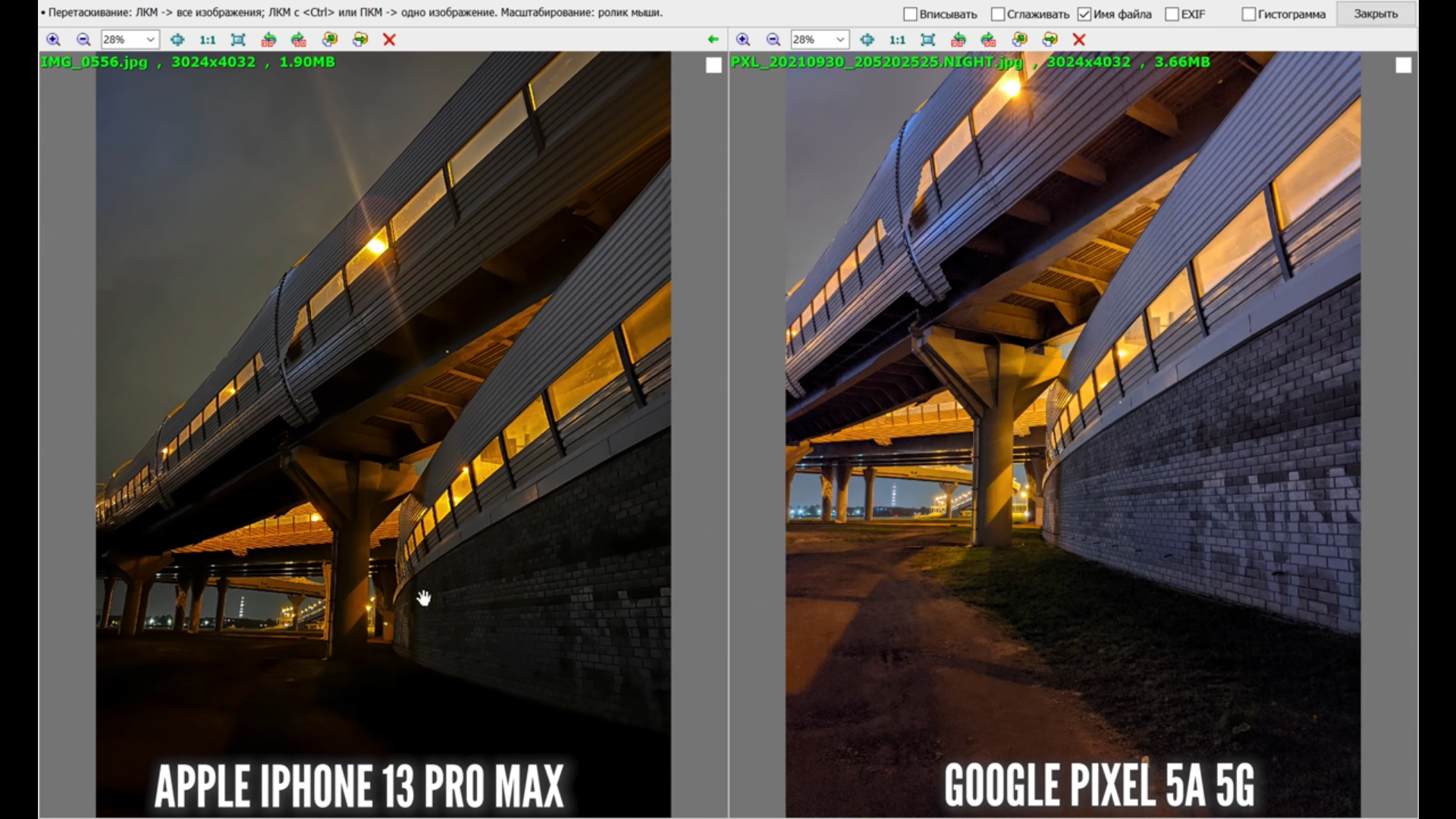Delete the left image with red X
The width and height of the screenshot is (1456, 819).
point(389,39)
